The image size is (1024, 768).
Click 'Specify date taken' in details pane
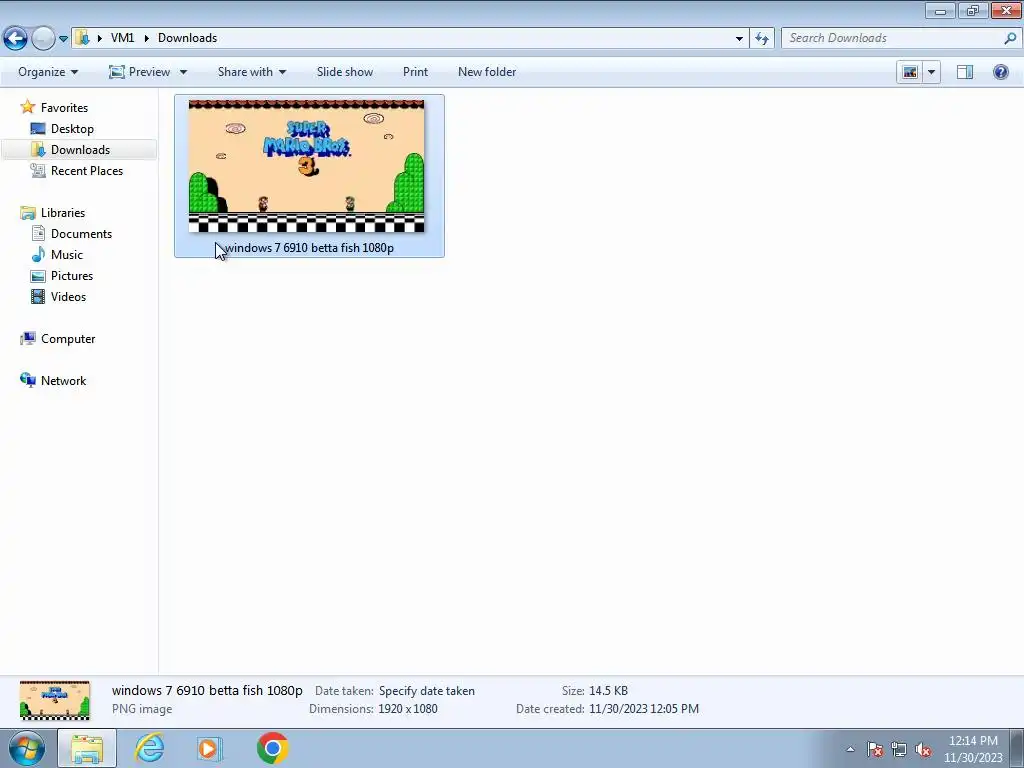click(426, 691)
